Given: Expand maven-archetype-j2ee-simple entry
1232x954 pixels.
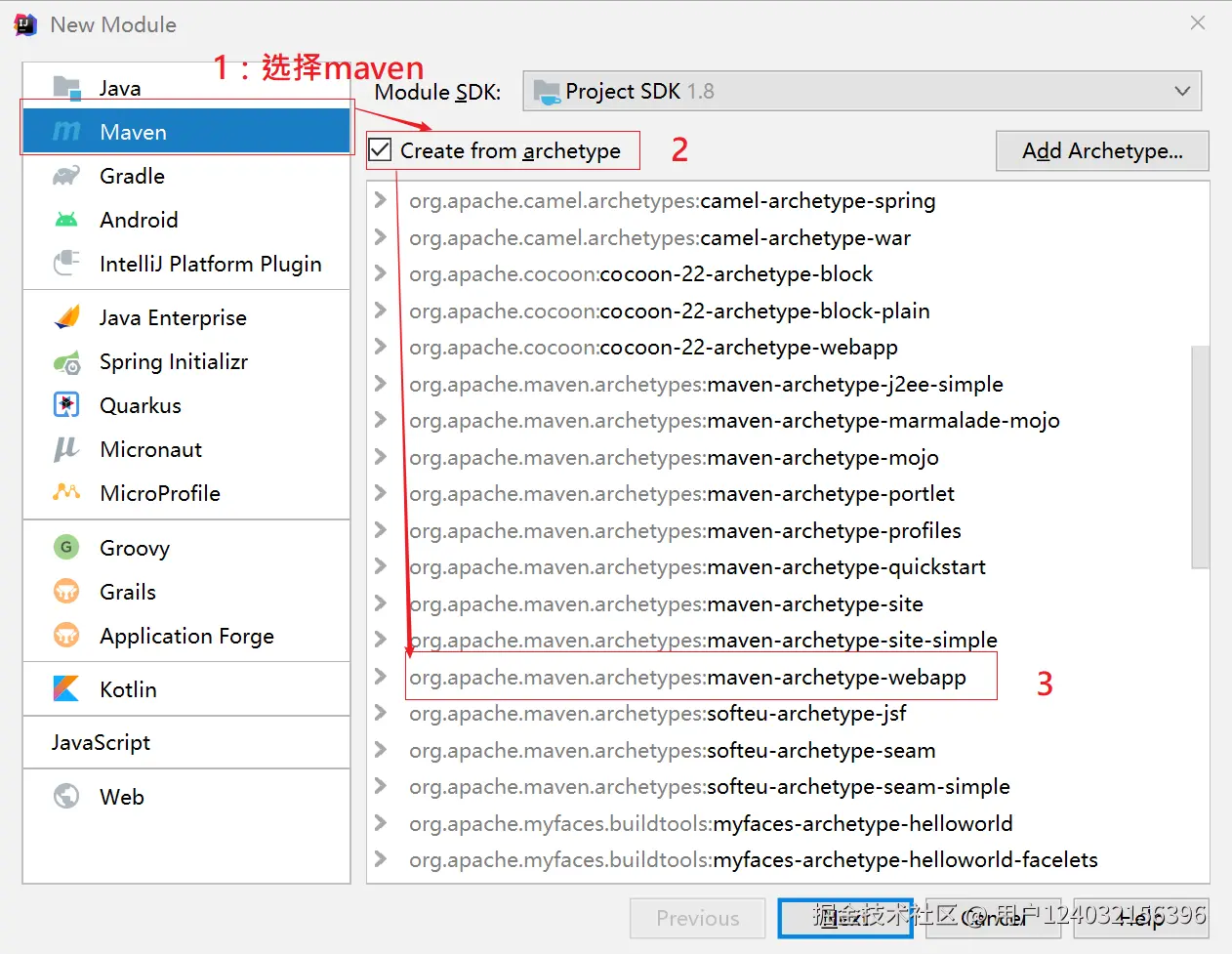Looking at the screenshot, I should pyautogui.click(x=381, y=384).
